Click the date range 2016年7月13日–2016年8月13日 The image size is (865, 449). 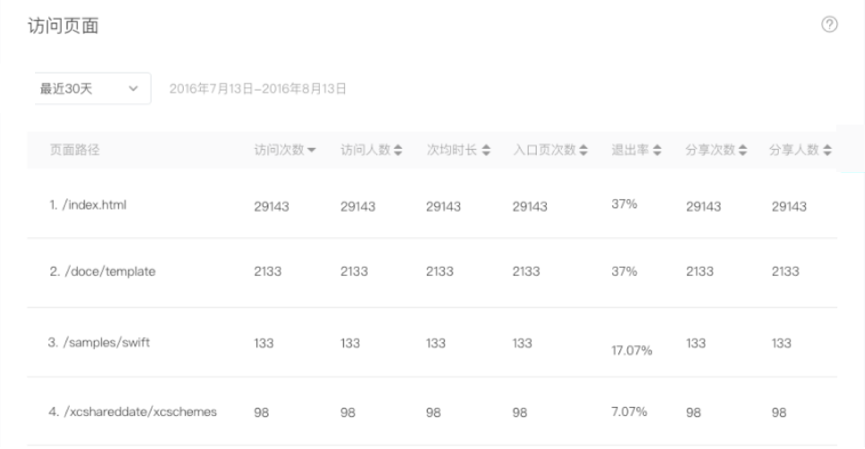(x=258, y=89)
